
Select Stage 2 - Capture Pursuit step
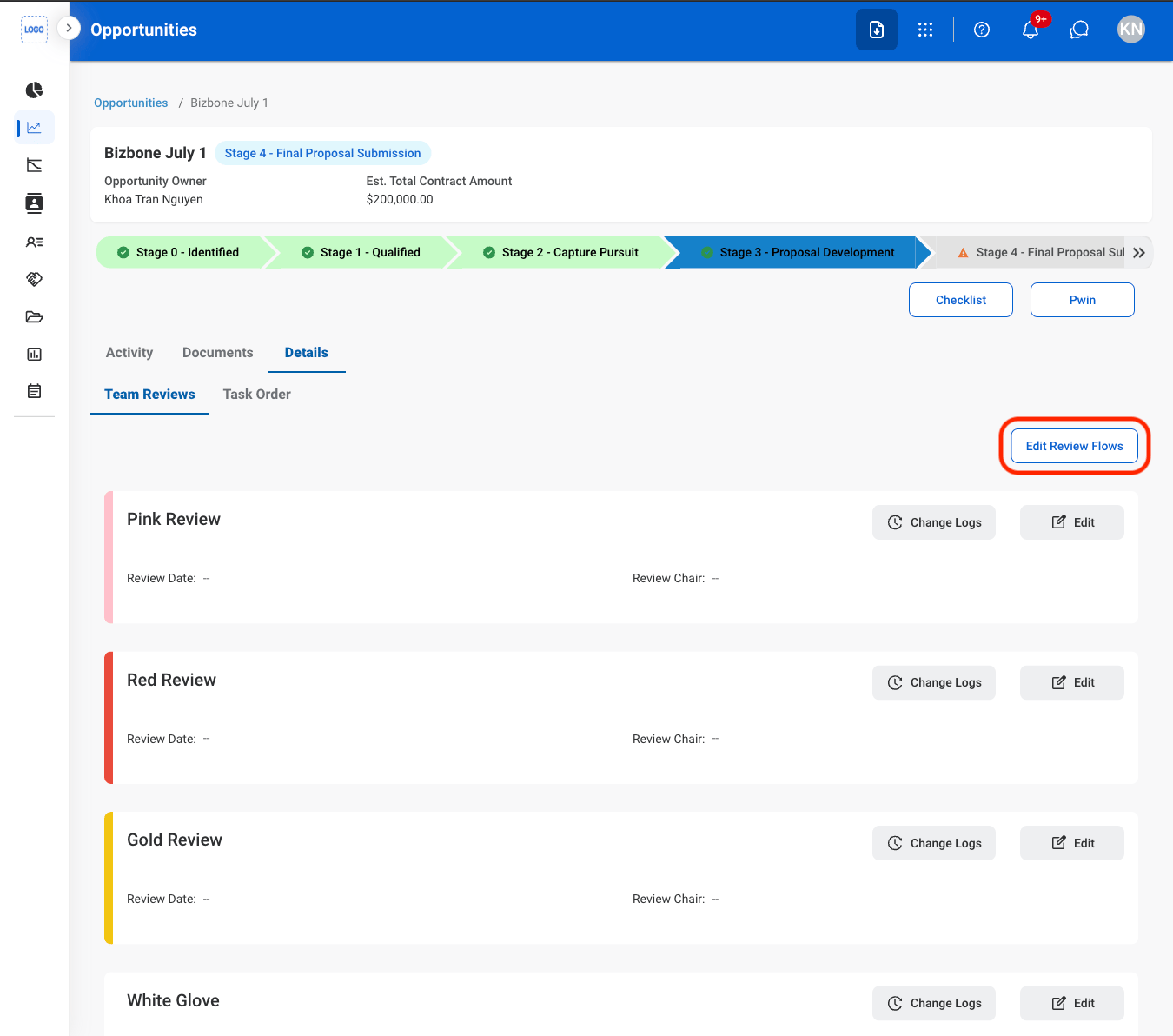561,252
